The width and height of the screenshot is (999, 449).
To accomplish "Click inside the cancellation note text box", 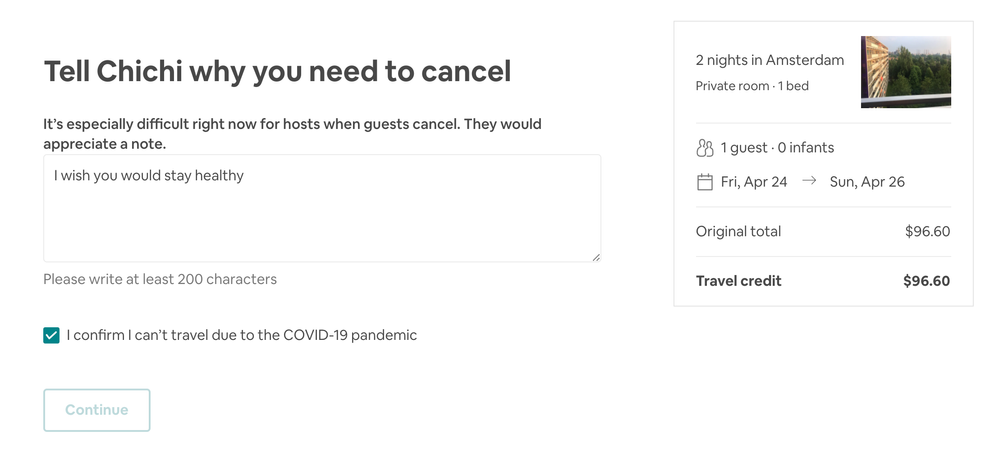I will [322, 208].
